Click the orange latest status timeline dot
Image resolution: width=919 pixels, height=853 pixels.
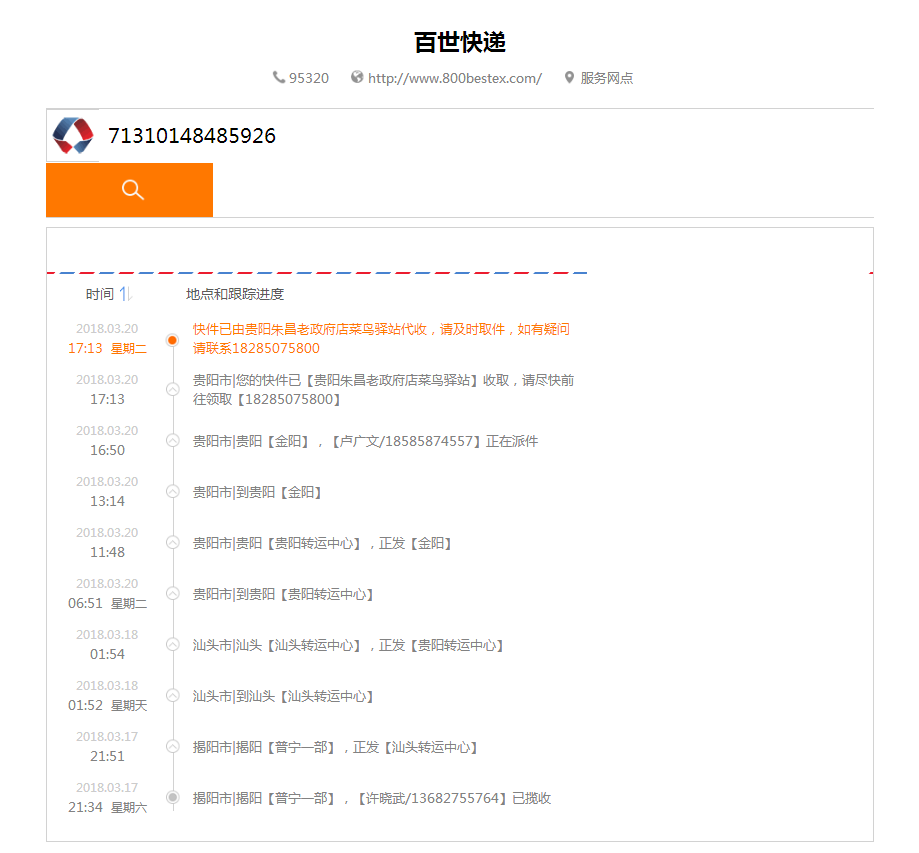[172, 340]
